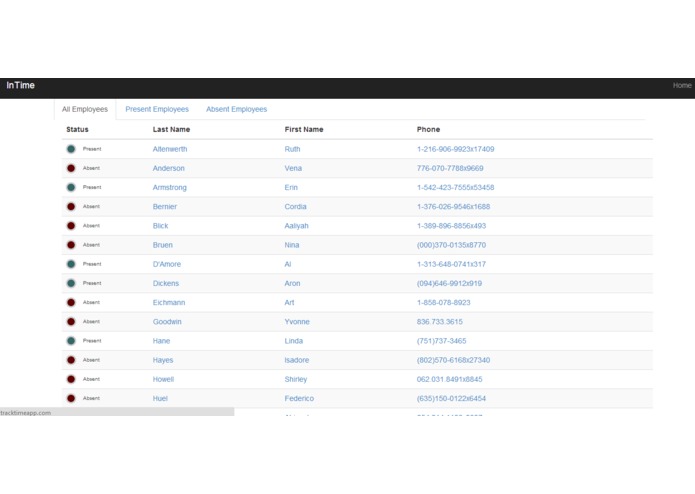Click the Phone column header
Screen dimensions: 695x494
click(428, 129)
